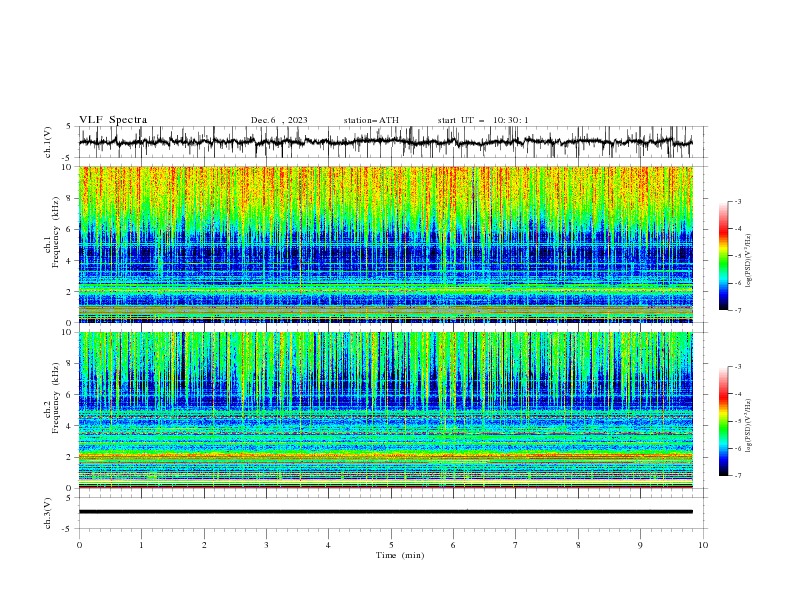Click the "-5" tick on ch.3(V) axis

(x=68, y=529)
